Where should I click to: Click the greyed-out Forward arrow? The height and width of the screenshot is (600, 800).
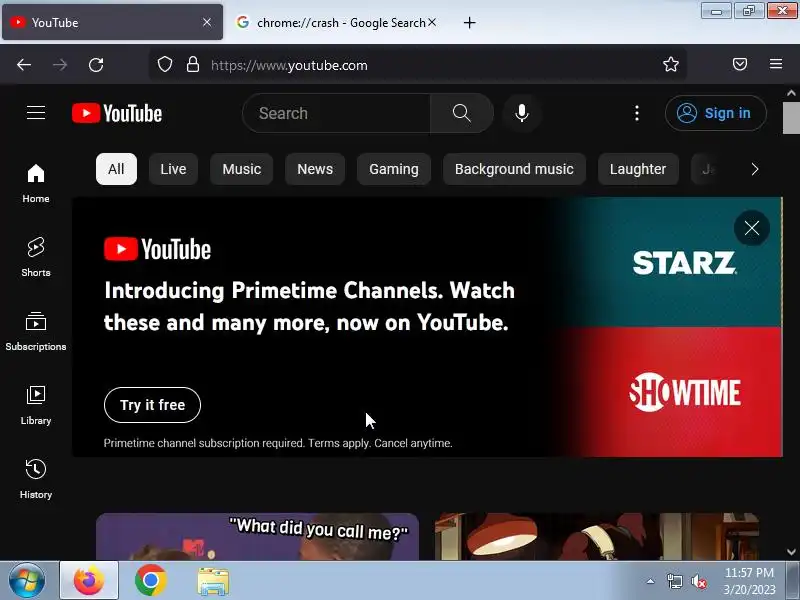[60, 65]
